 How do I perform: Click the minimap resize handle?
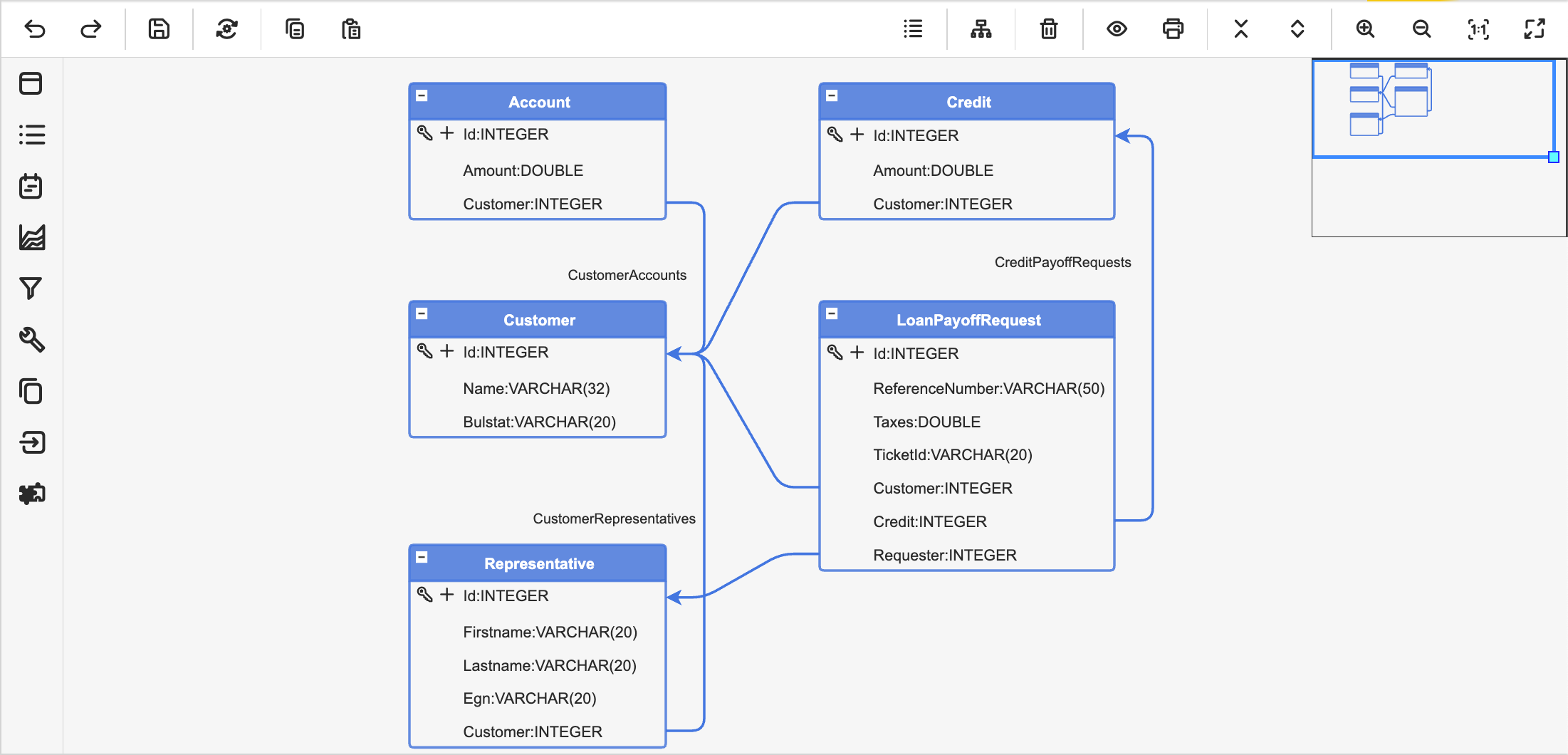click(x=1554, y=157)
